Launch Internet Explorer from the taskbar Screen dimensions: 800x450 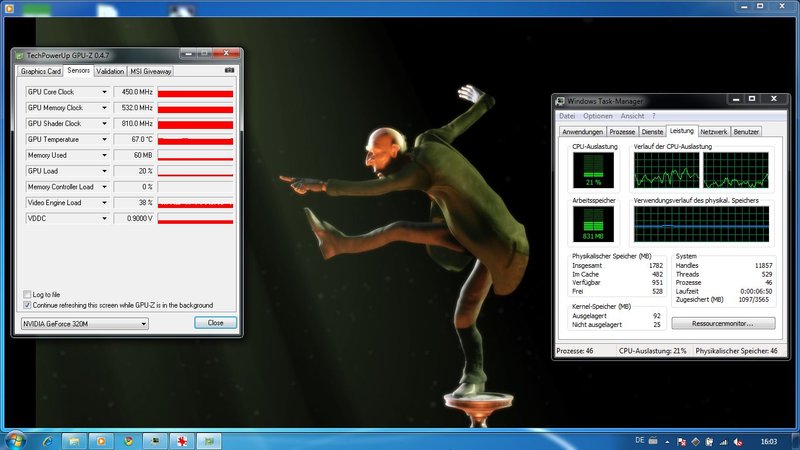47,441
